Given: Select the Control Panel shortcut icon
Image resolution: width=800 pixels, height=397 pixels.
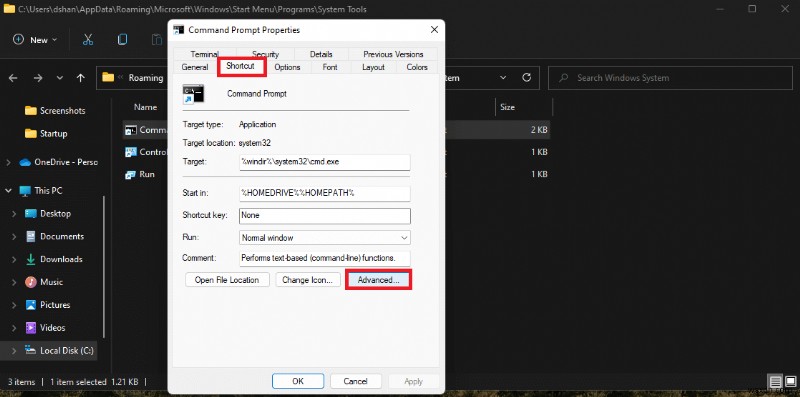Looking at the screenshot, I should point(131,152).
